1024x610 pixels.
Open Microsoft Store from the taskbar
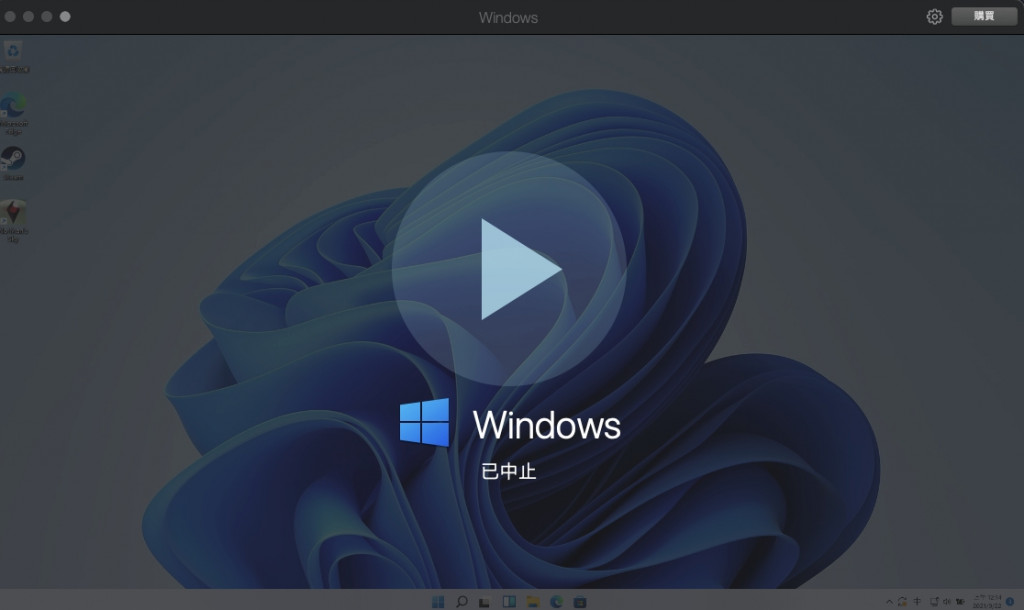click(580, 602)
